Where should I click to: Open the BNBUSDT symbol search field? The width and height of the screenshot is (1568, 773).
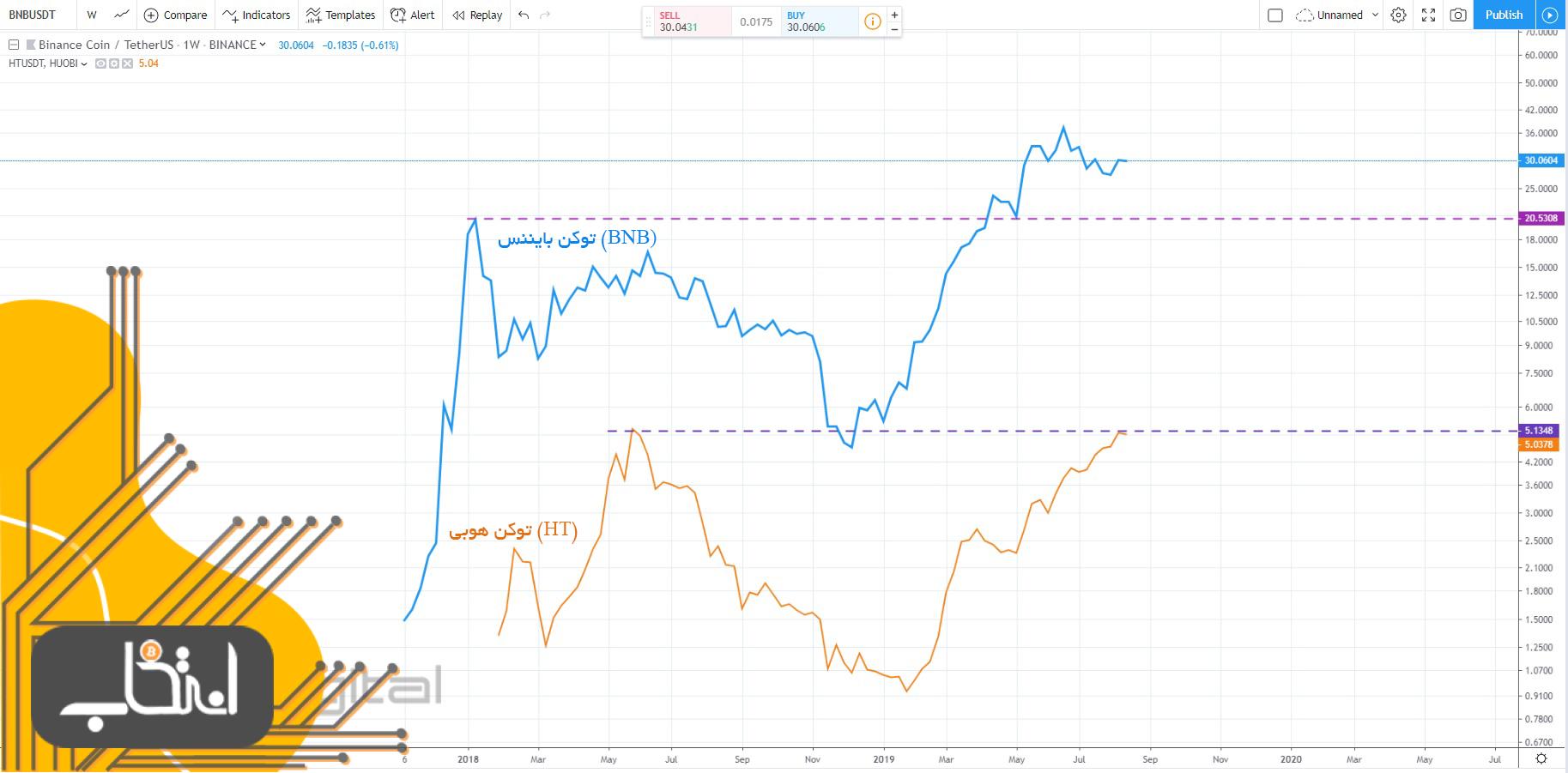pyautogui.click(x=33, y=15)
